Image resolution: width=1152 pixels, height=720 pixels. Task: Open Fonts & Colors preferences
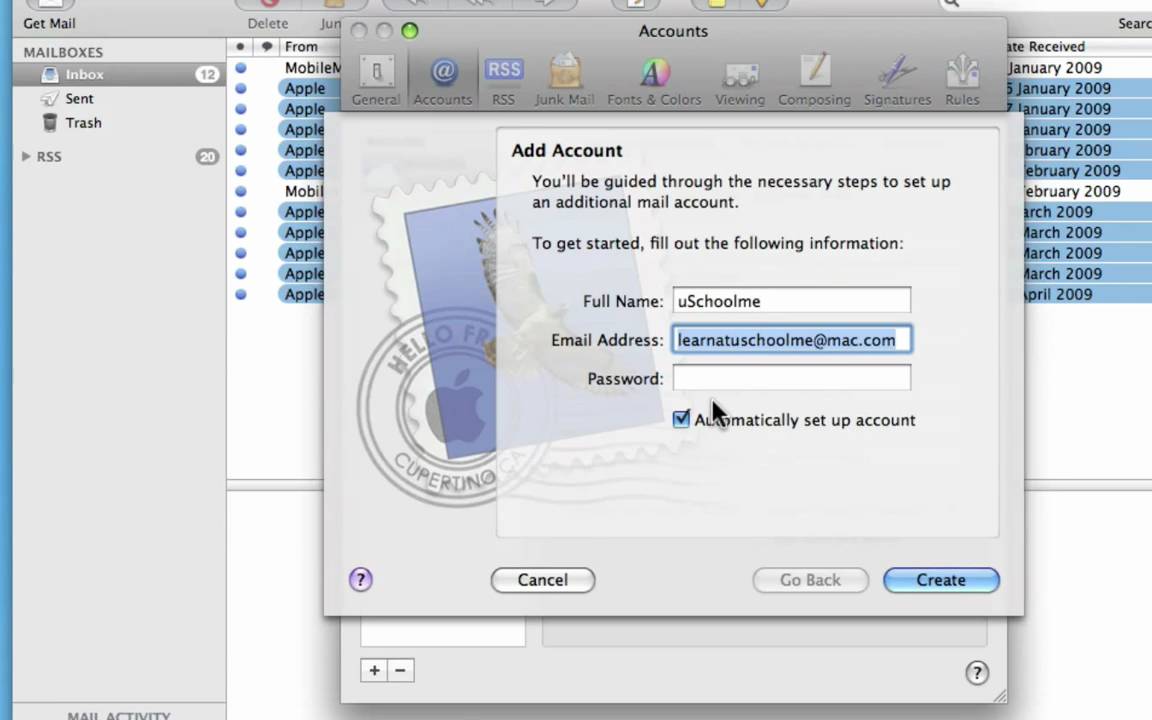(654, 81)
